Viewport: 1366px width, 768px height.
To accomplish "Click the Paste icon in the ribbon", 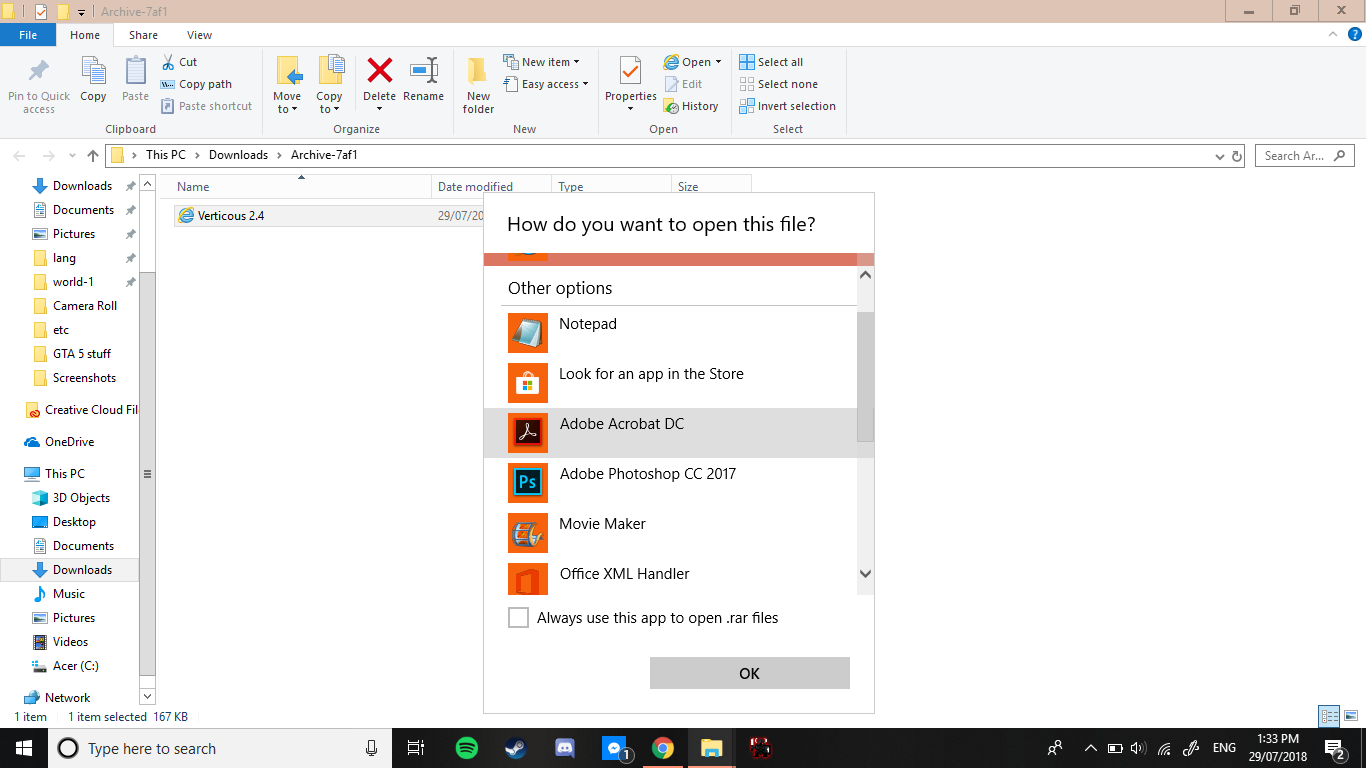I will click(135, 71).
